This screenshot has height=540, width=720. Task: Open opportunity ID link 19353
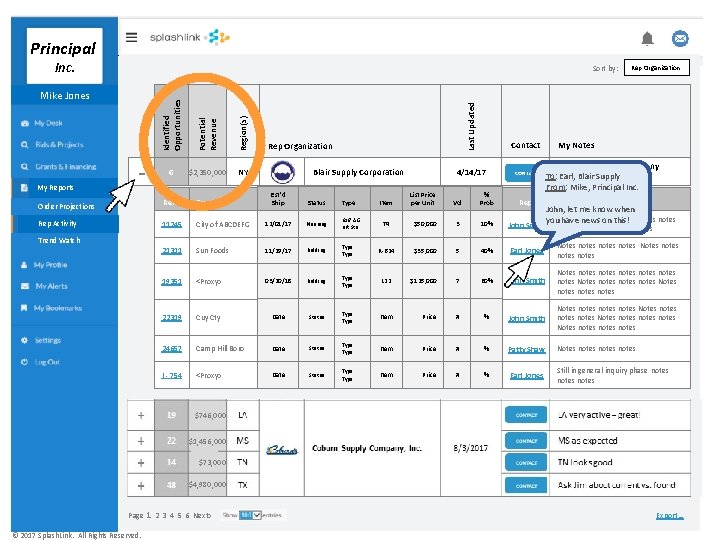point(171,281)
